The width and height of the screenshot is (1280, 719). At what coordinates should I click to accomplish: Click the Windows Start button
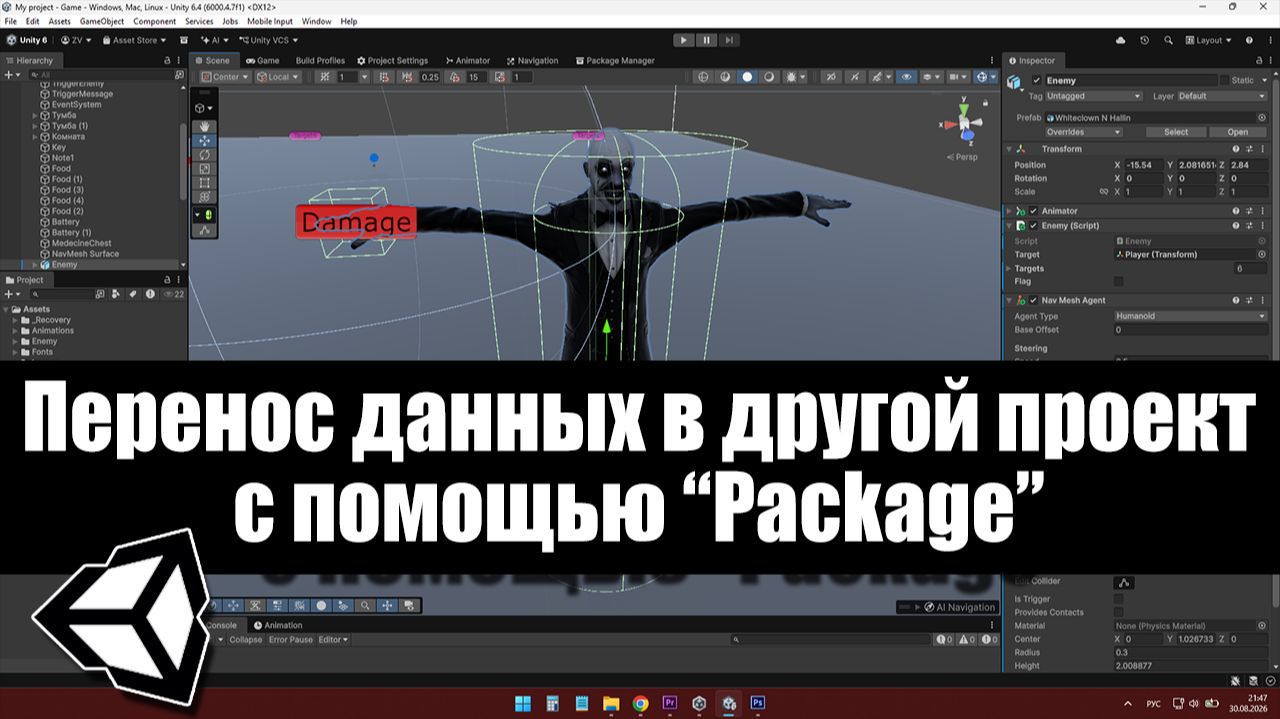(x=522, y=703)
